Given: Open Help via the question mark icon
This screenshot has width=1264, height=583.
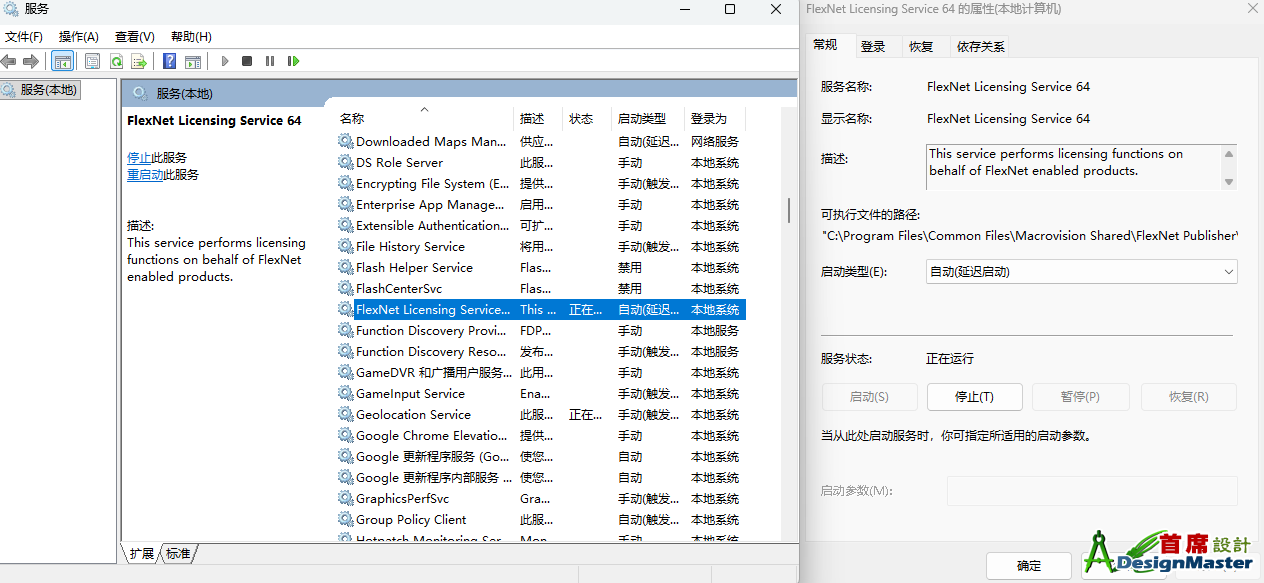Looking at the screenshot, I should click(x=170, y=61).
